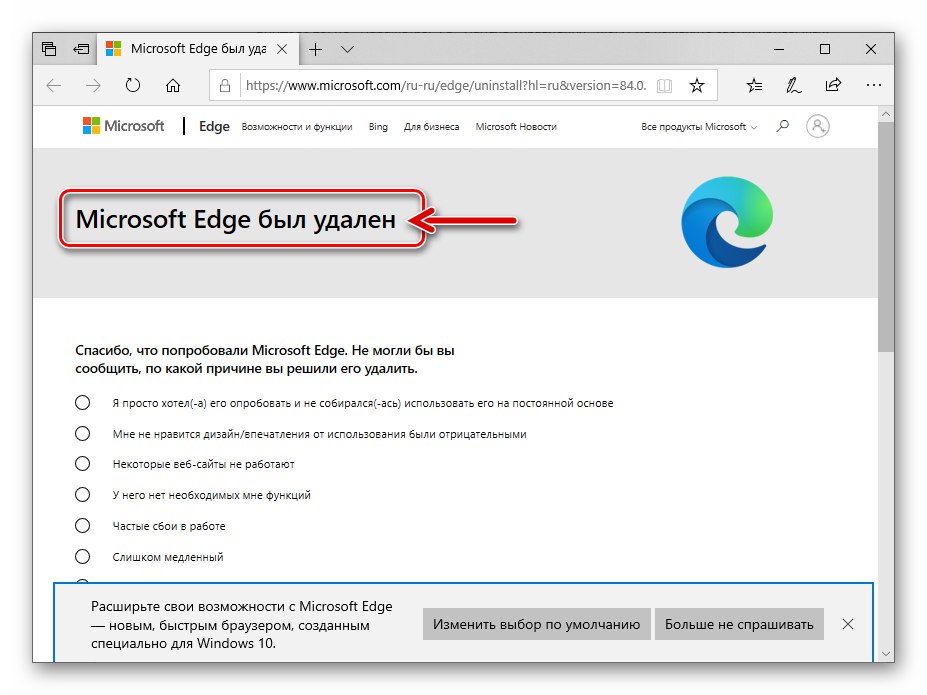Add page to favorites star

[697, 86]
